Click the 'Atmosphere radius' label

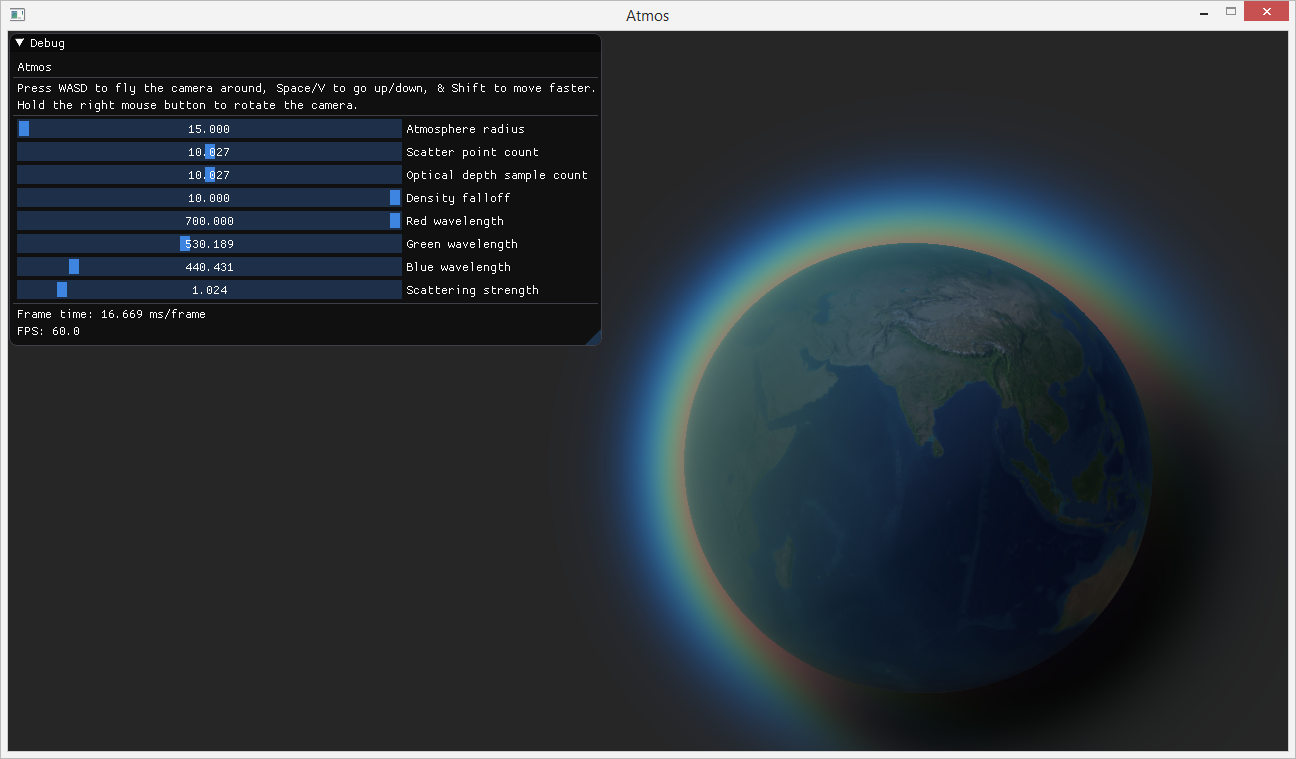tap(465, 129)
